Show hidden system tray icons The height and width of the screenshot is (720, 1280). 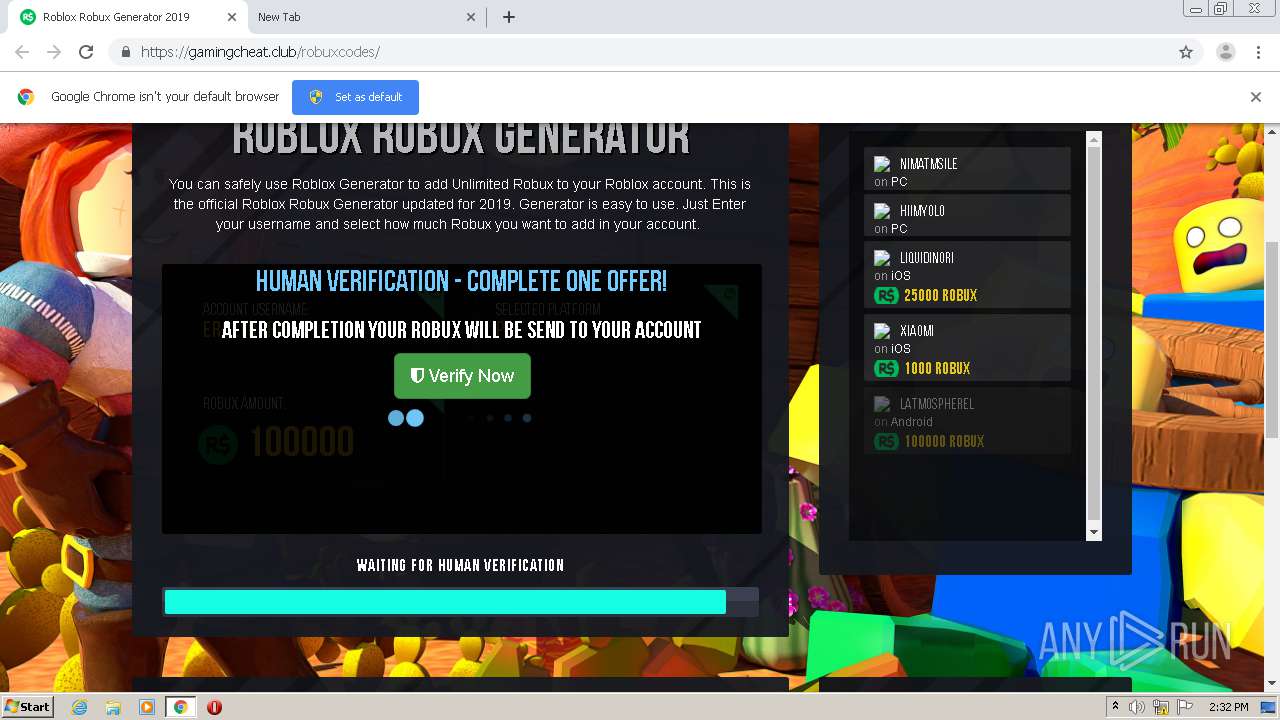point(1115,707)
